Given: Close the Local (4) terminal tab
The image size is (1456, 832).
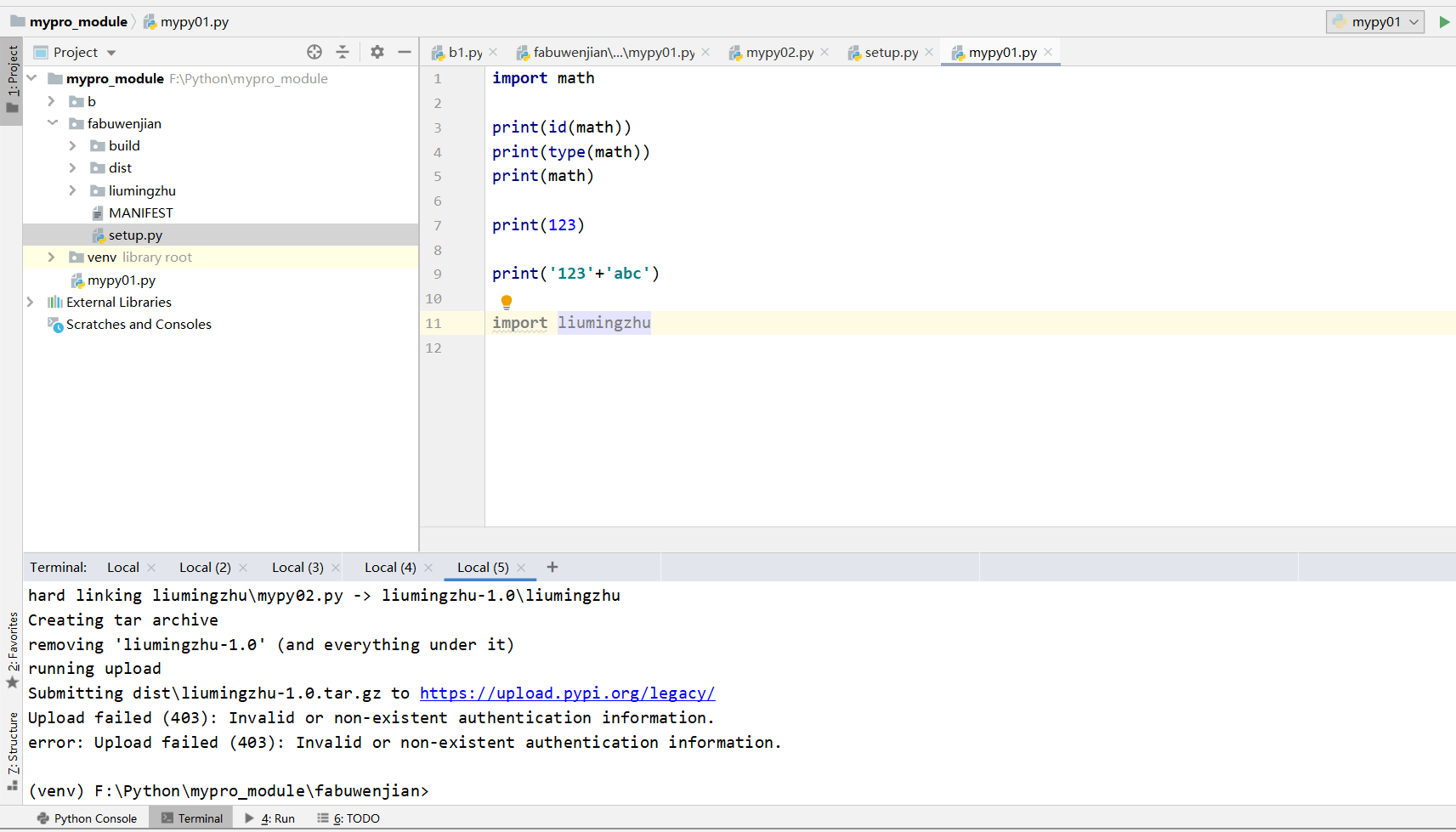Looking at the screenshot, I should click(x=428, y=568).
